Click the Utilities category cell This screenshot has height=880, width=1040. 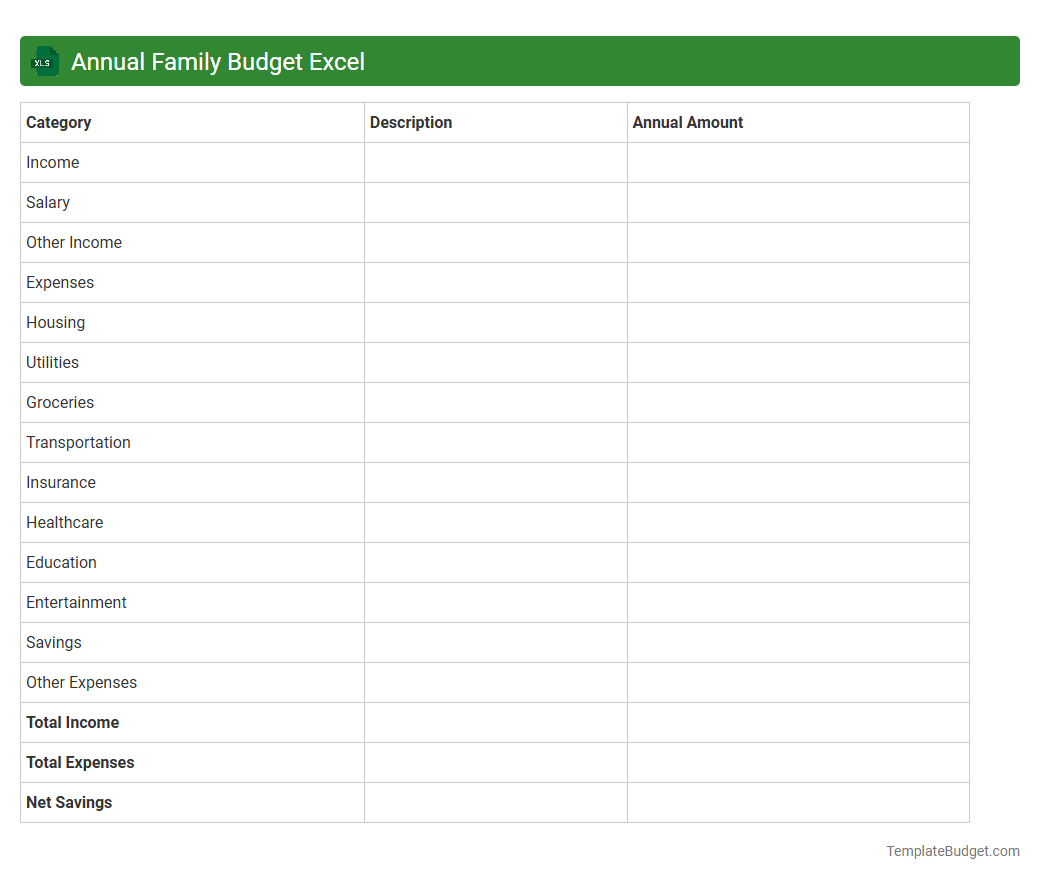(52, 362)
